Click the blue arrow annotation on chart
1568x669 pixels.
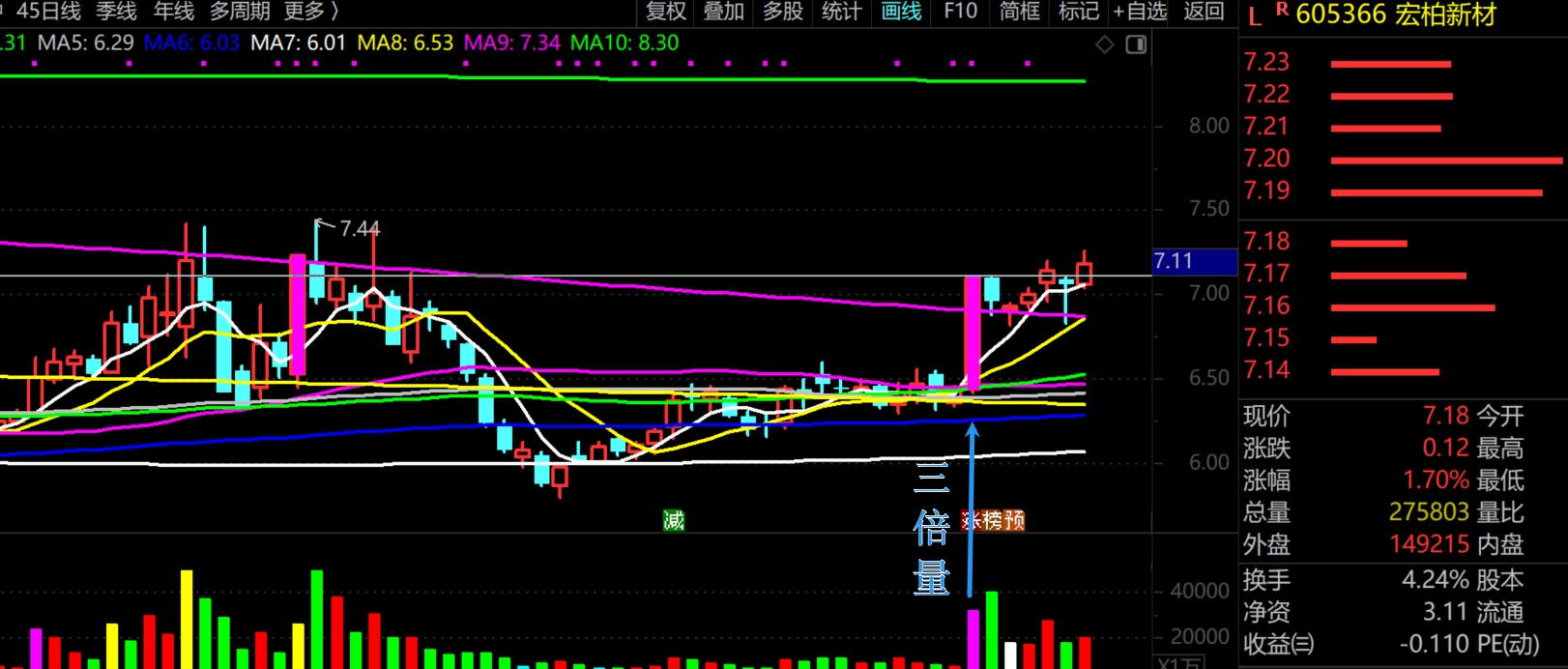tap(972, 503)
